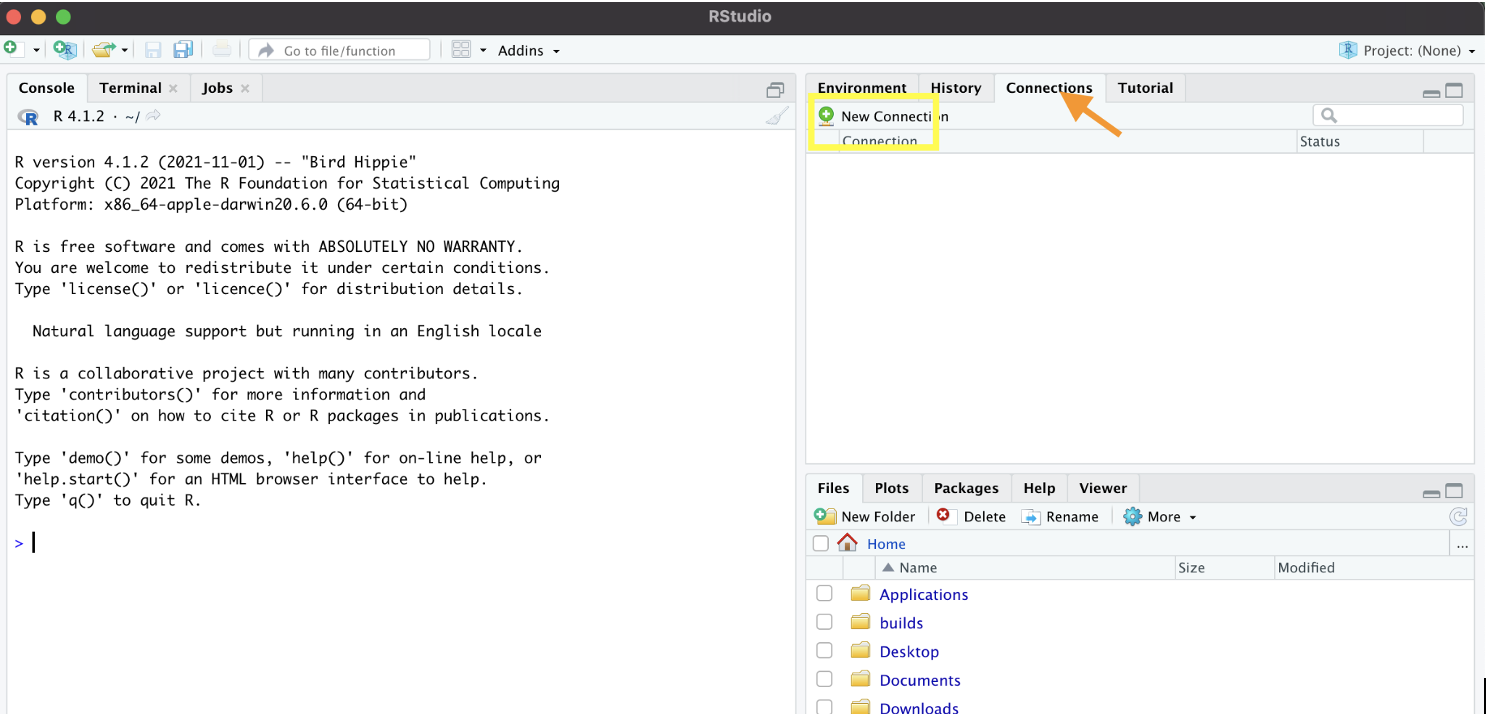Expand the recent files dropdown arrow

[126, 50]
